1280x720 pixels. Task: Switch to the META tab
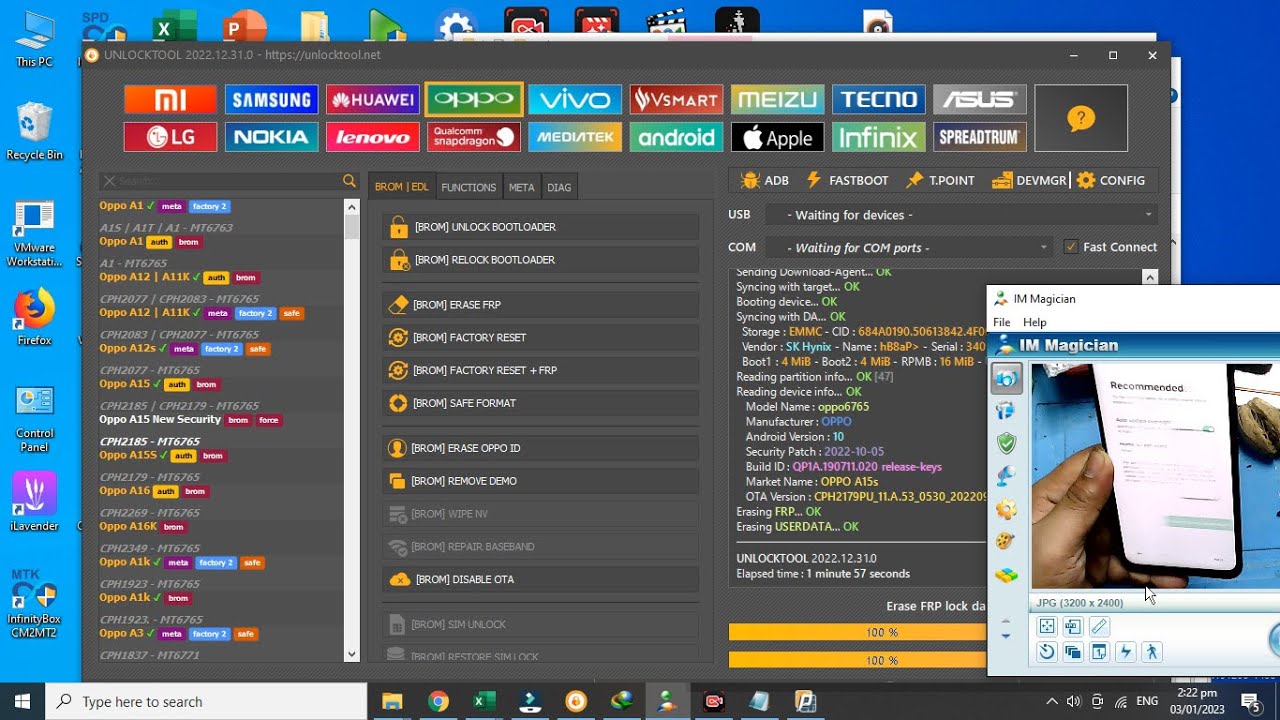tap(521, 187)
